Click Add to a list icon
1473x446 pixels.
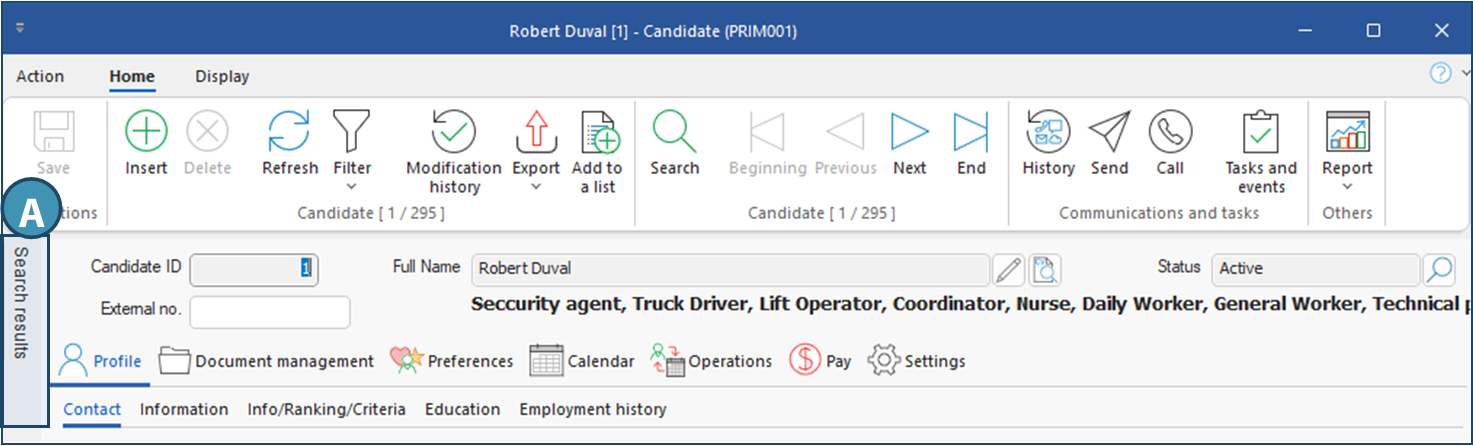pyautogui.click(x=596, y=131)
